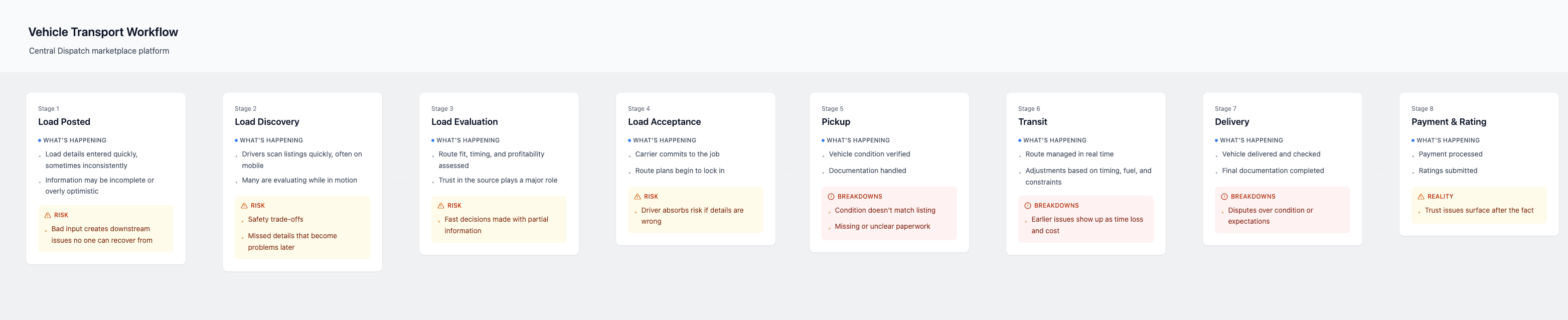
Task: Click the BREAKDOWNS icon in the Delivery card
Action: point(1224,197)
